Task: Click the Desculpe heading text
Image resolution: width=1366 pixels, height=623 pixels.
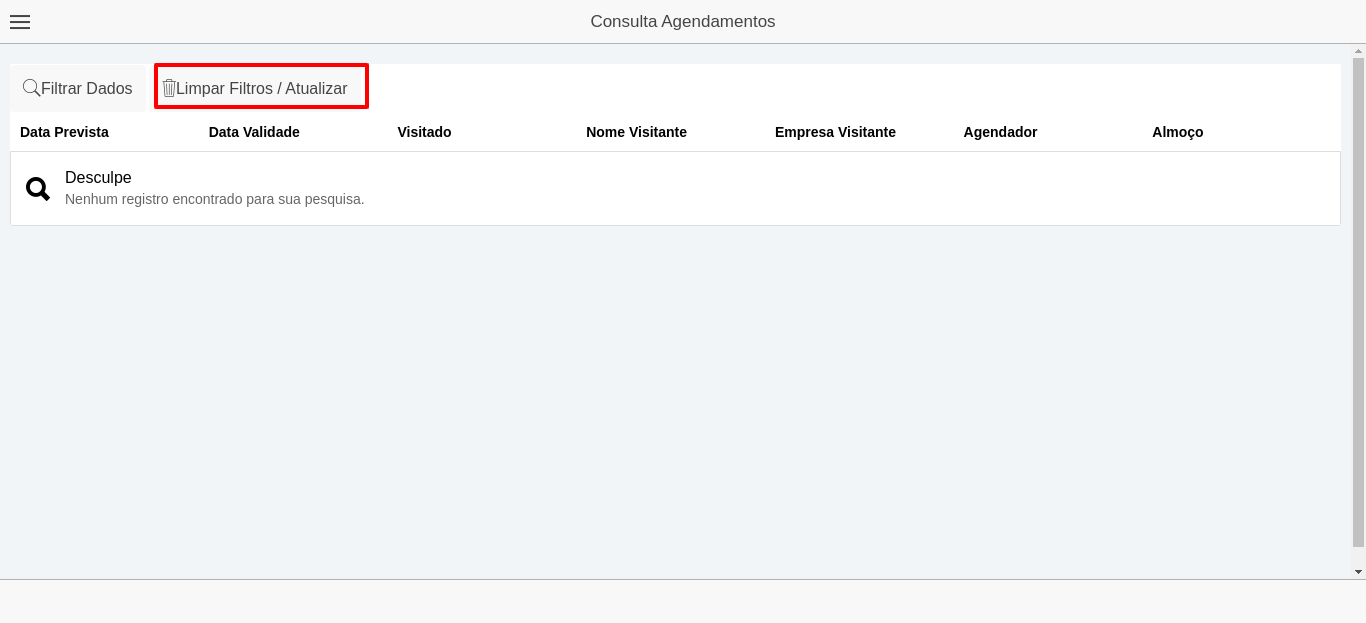Action: click(x=98, y=178)
